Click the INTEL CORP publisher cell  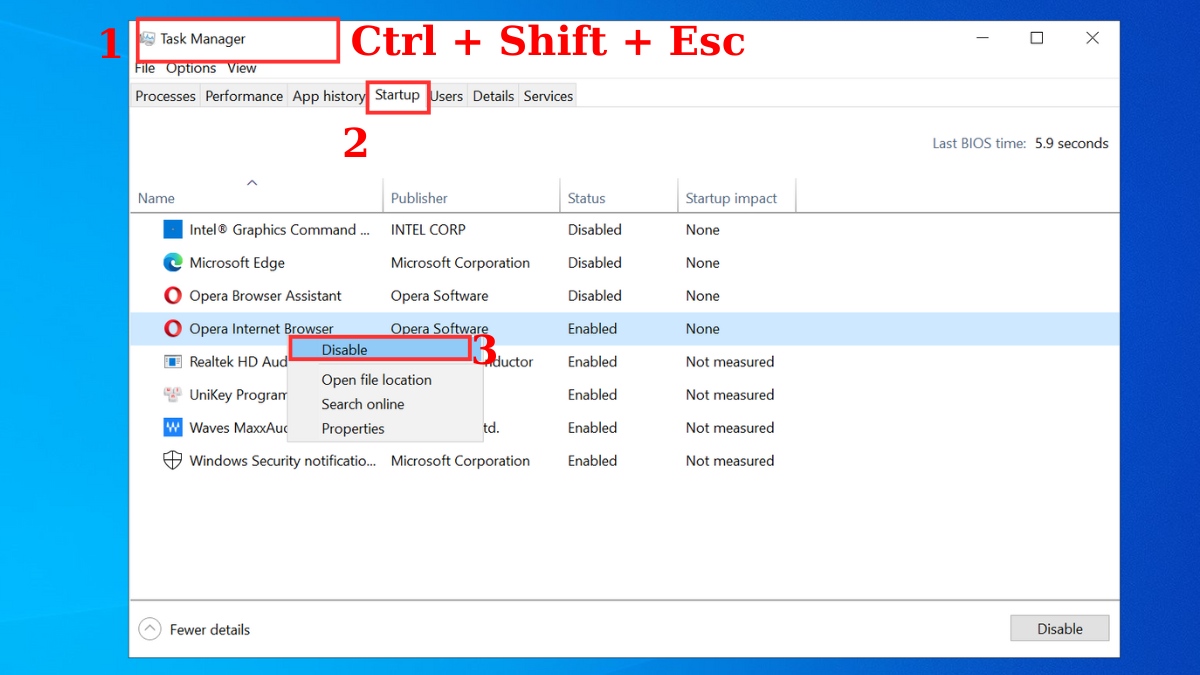tap(428, 229)
